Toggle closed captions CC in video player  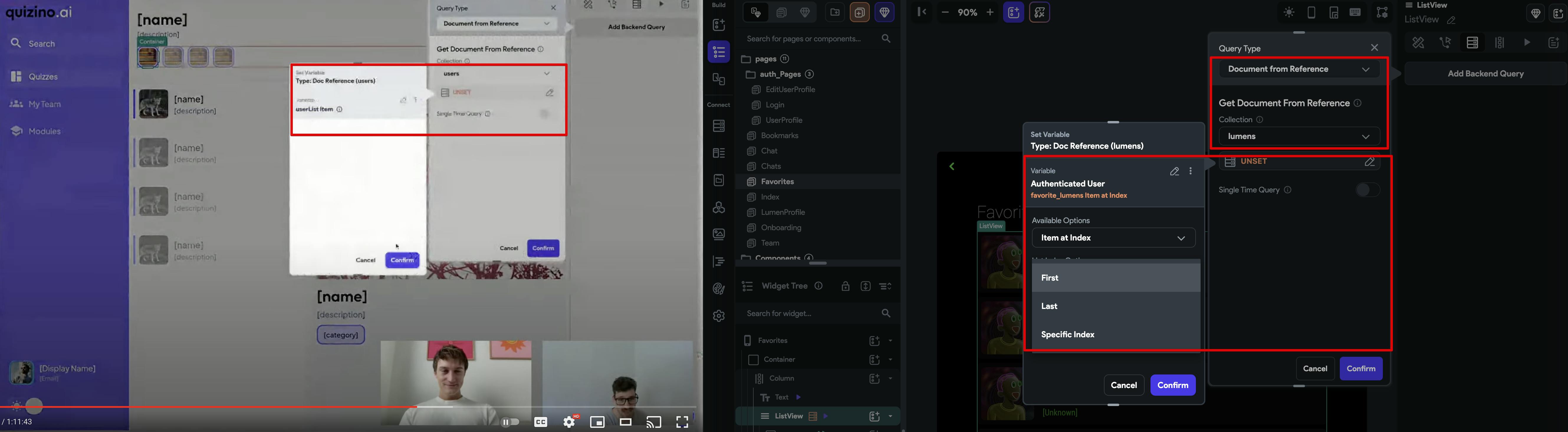pyautogui.click(x=540, y=422)
